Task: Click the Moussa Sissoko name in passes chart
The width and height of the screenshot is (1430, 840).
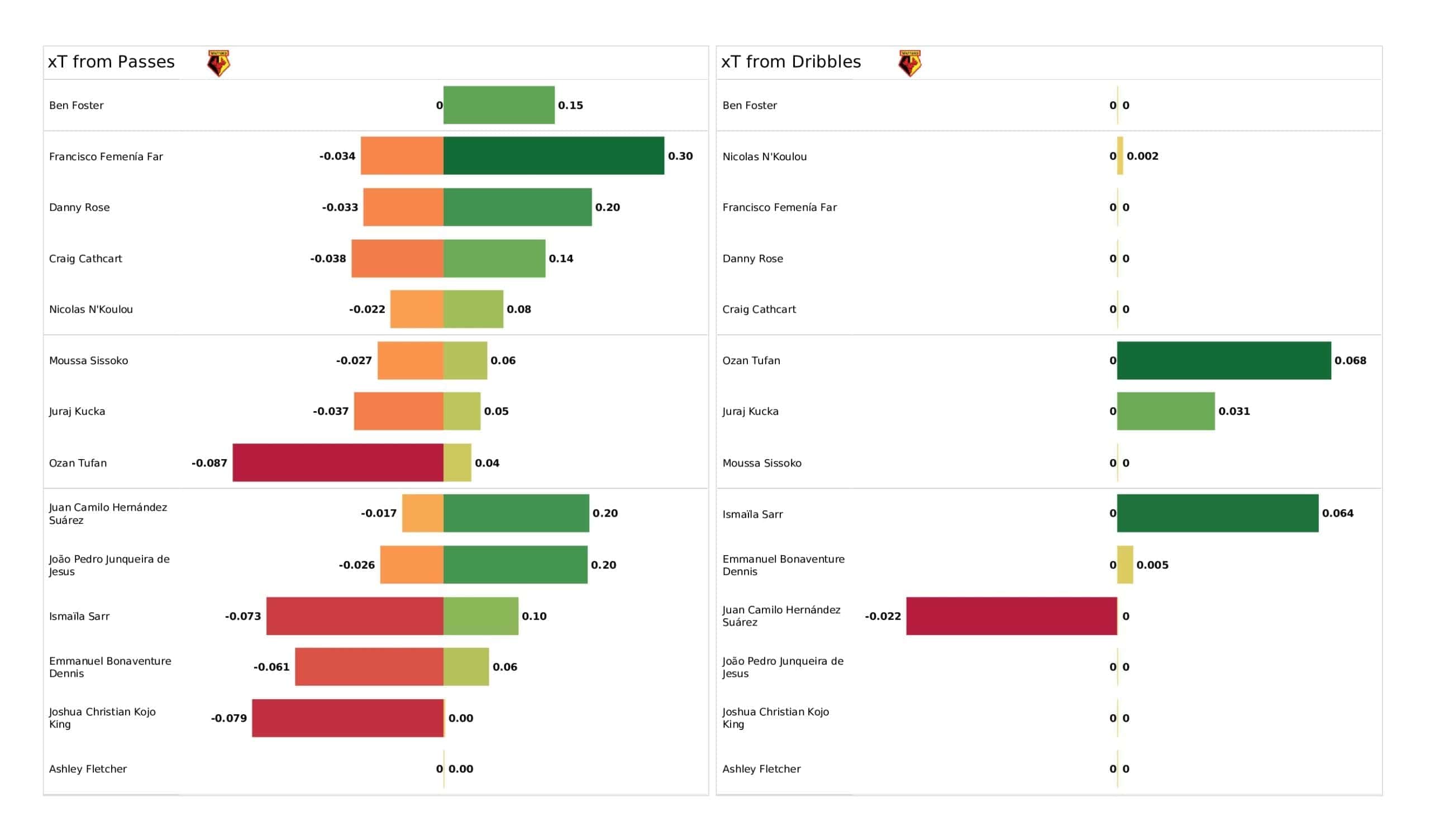Action: point(88,360)
